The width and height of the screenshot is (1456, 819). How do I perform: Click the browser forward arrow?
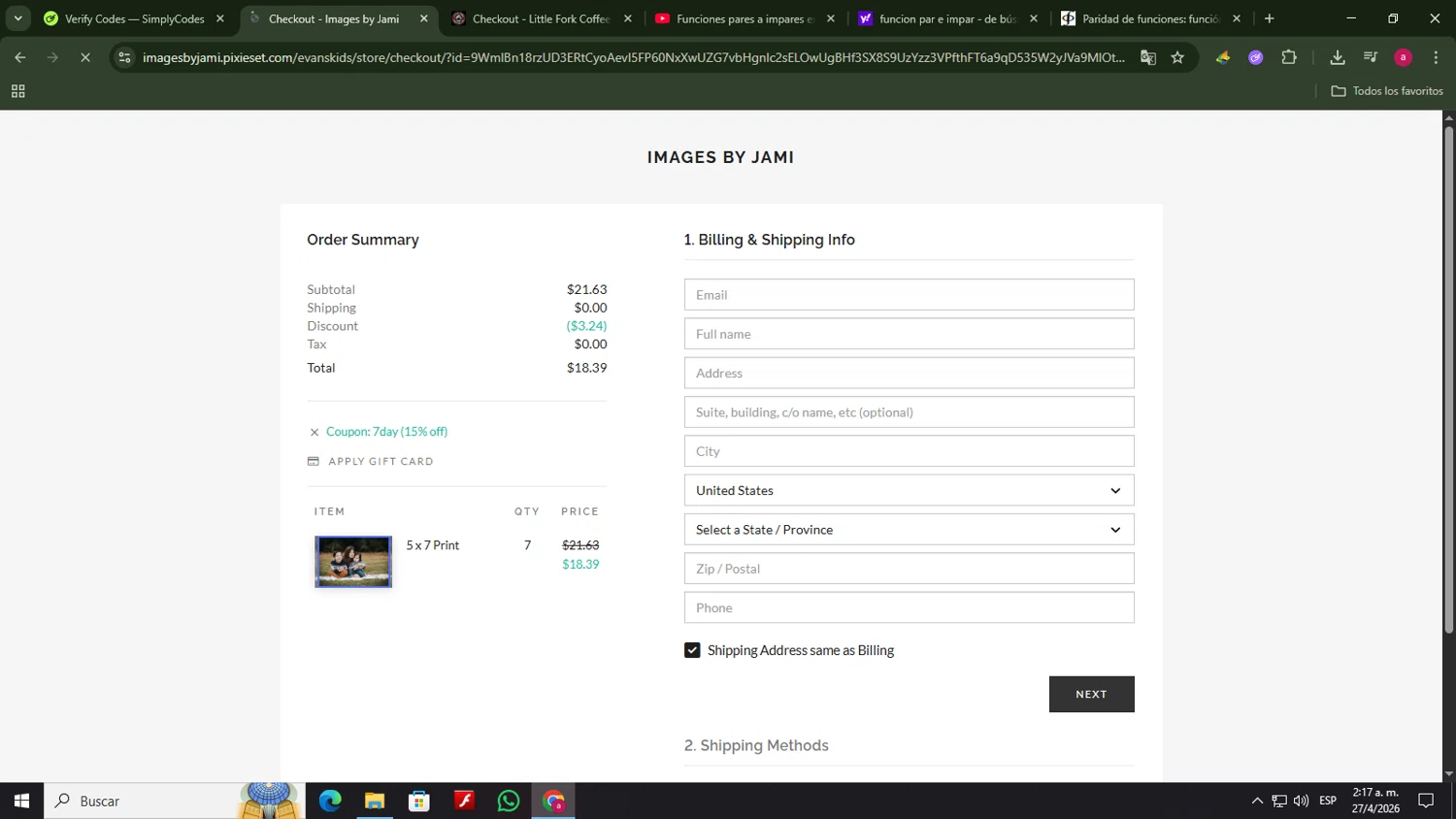tap(52, 58)
